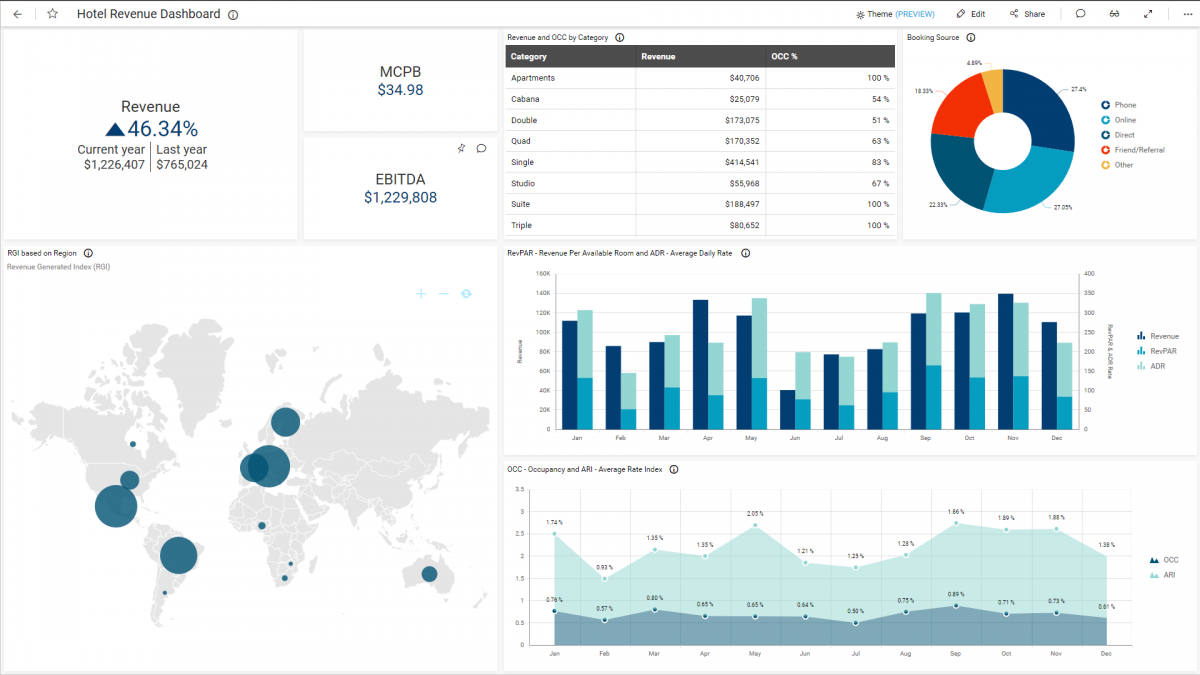Toggle ARI in the OCC chart legend
The width and height of the screenshot is (1200, 675).
(1166, 574)
